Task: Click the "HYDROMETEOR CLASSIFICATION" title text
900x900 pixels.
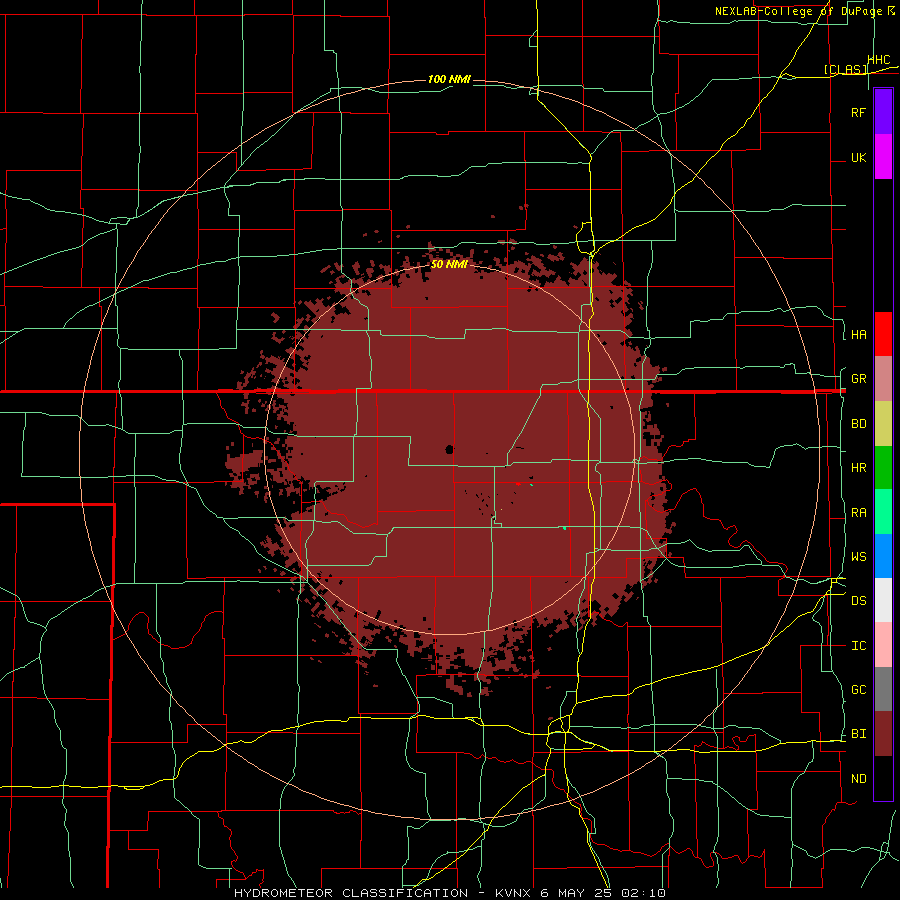Action: click(x=351, y=893)
